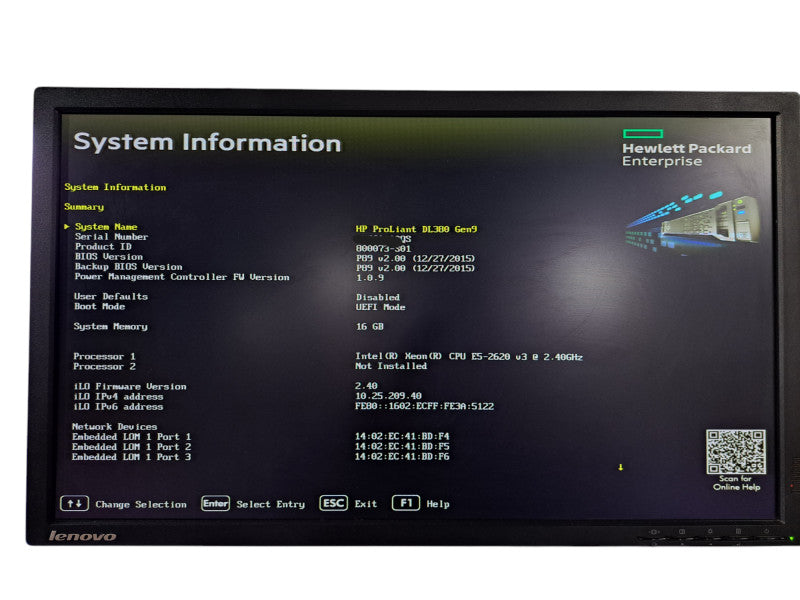
Task: Click the Lenovo logo on monitor bezel
Action: click(x=82, y=536)
